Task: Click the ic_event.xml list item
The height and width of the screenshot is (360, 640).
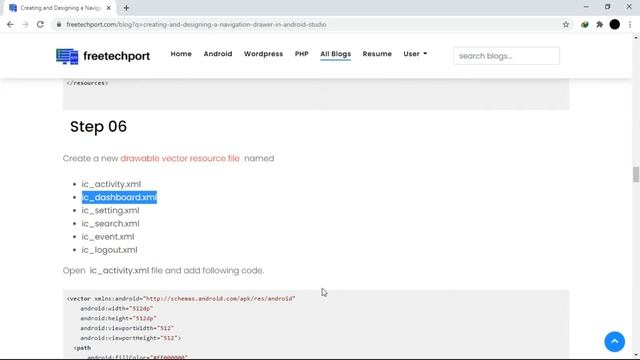Action: coord(108,237)
